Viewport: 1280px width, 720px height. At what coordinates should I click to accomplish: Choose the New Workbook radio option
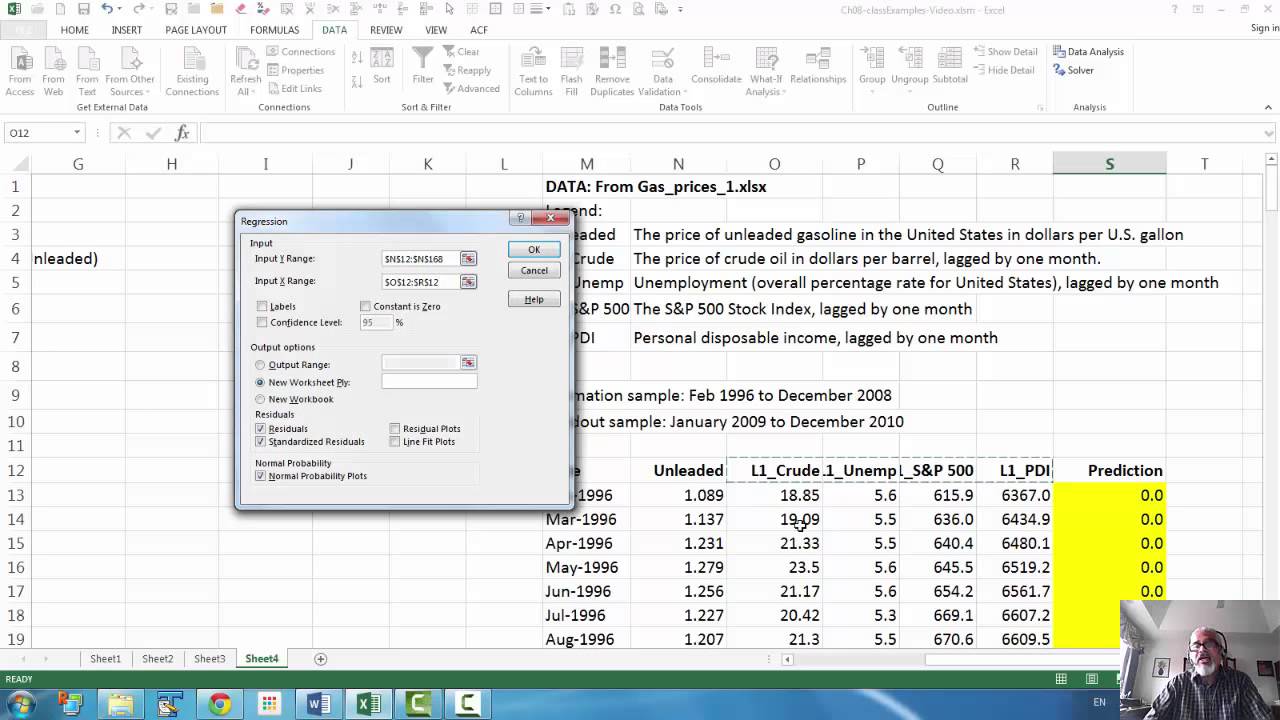(x=261, y=399)
